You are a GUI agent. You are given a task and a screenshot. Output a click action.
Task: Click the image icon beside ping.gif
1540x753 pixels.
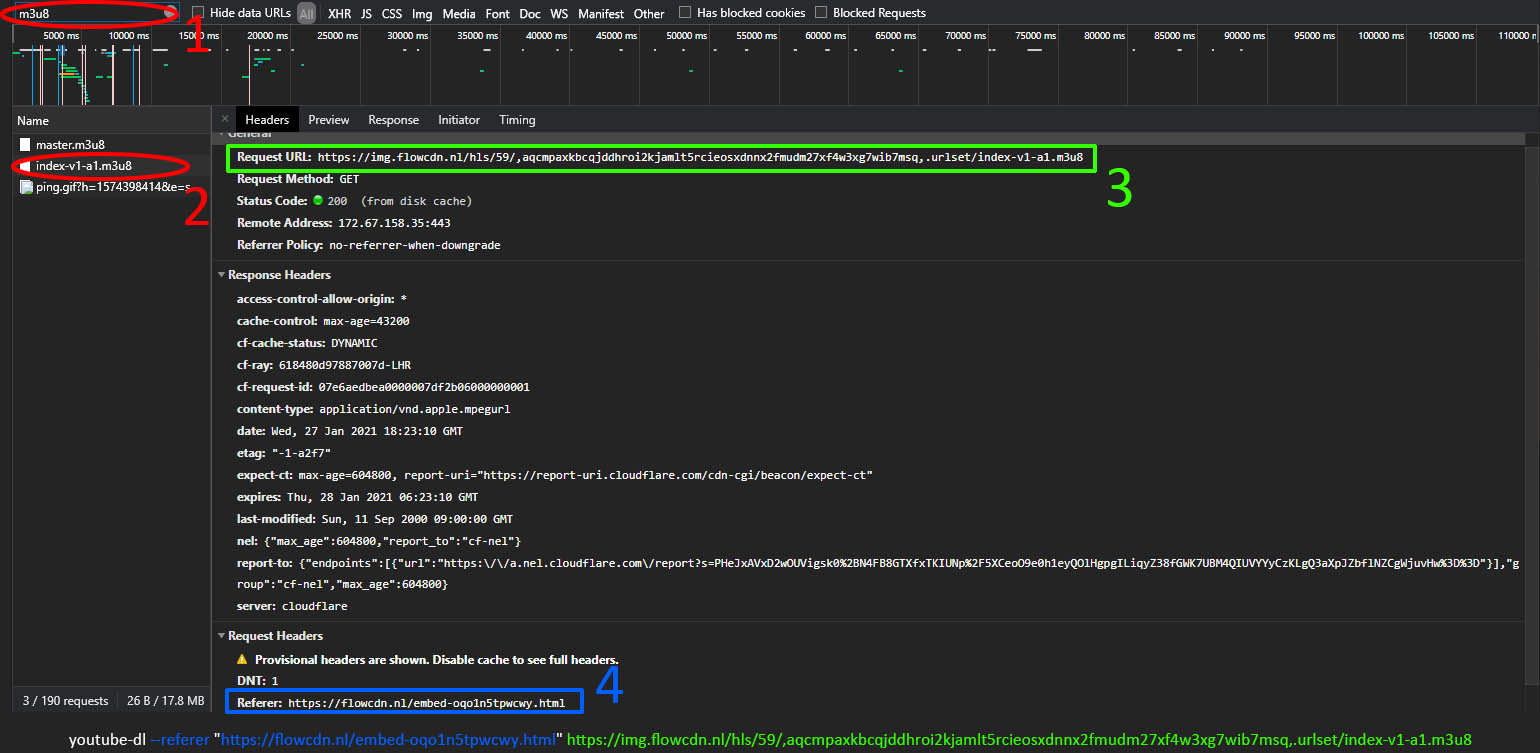pos(26,187)
